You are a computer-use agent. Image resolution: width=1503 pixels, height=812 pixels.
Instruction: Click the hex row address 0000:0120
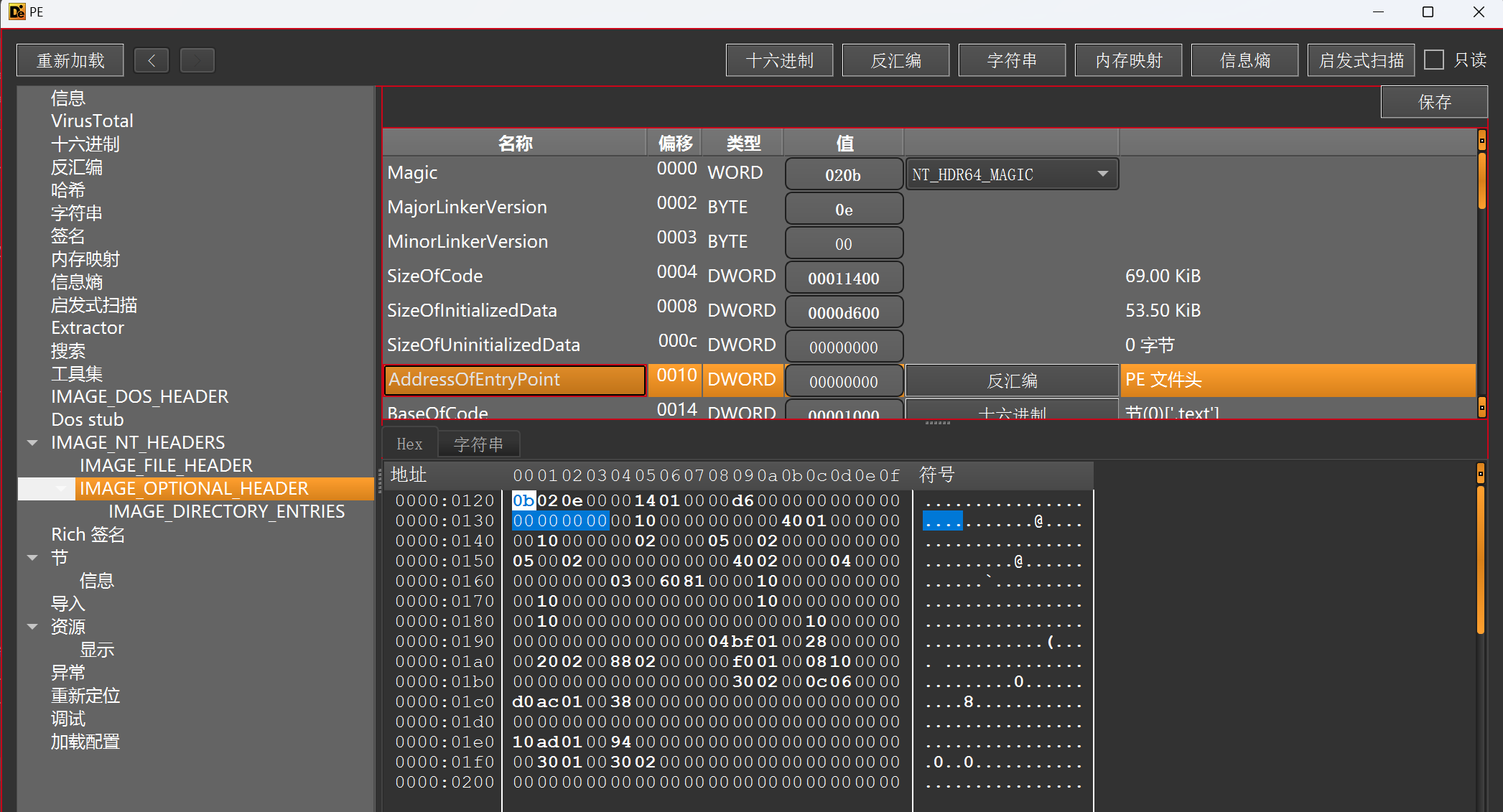[x=445, y=500]
